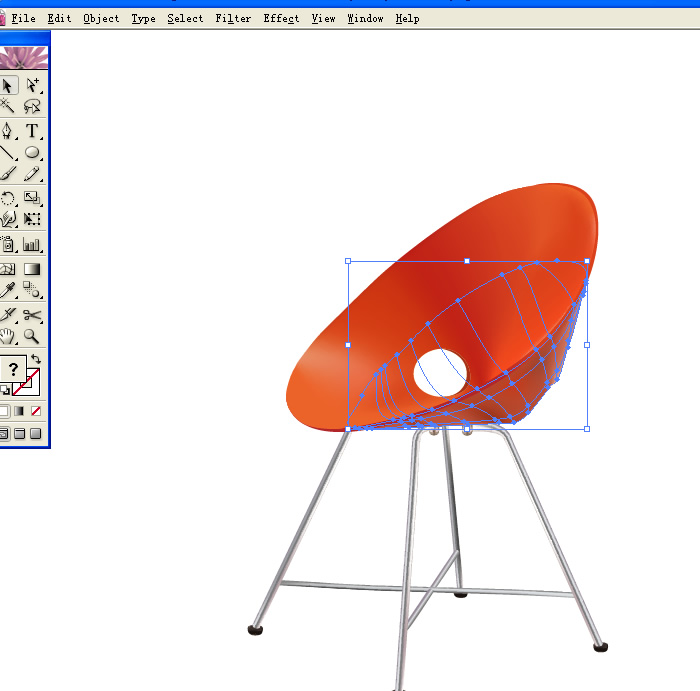Select the Group Selection arrow-plus tool
700x691 pixels.
[x=33, y=85]
